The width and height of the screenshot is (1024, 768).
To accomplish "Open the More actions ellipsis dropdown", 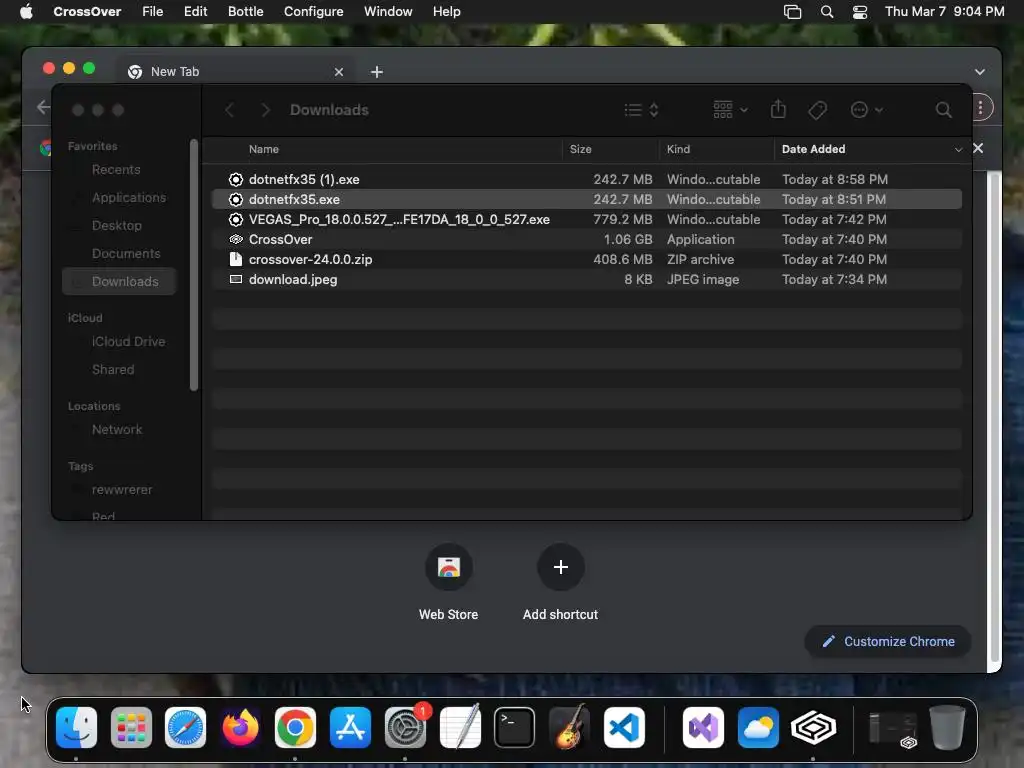I will 867,110.
